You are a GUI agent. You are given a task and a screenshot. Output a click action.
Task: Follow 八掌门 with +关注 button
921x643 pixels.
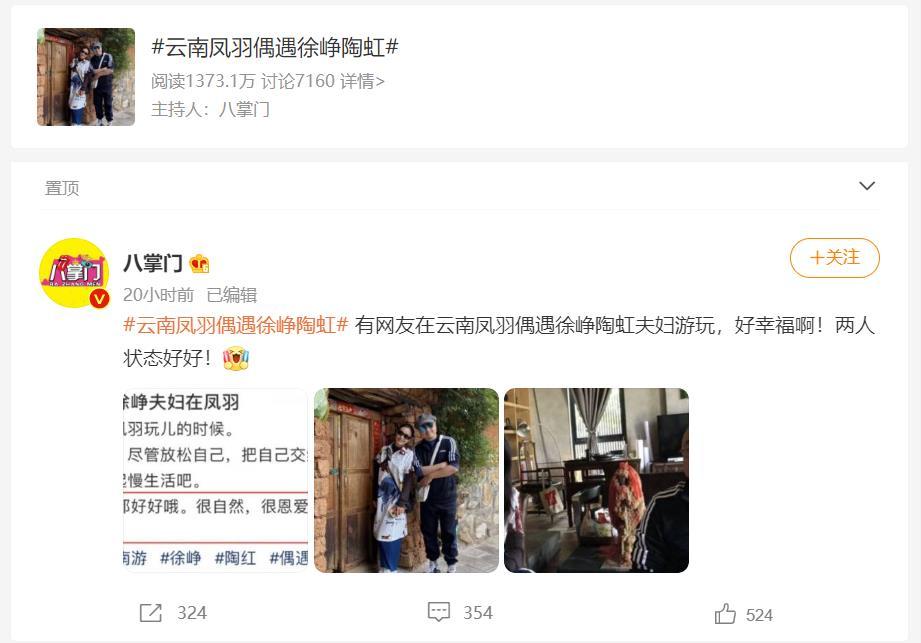click(834, 258)
